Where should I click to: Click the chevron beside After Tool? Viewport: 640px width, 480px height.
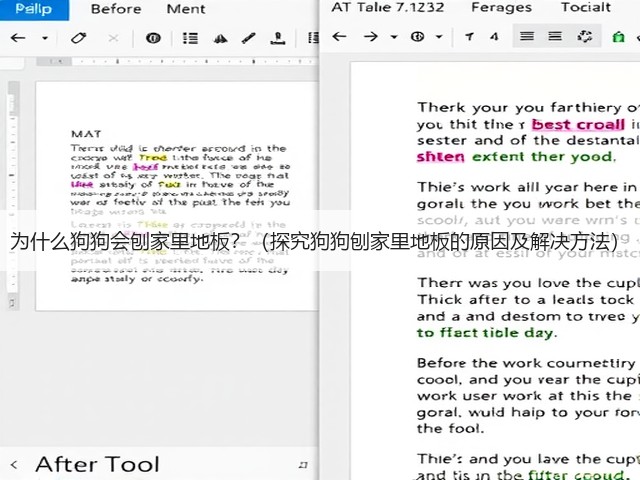click(14, 464)
